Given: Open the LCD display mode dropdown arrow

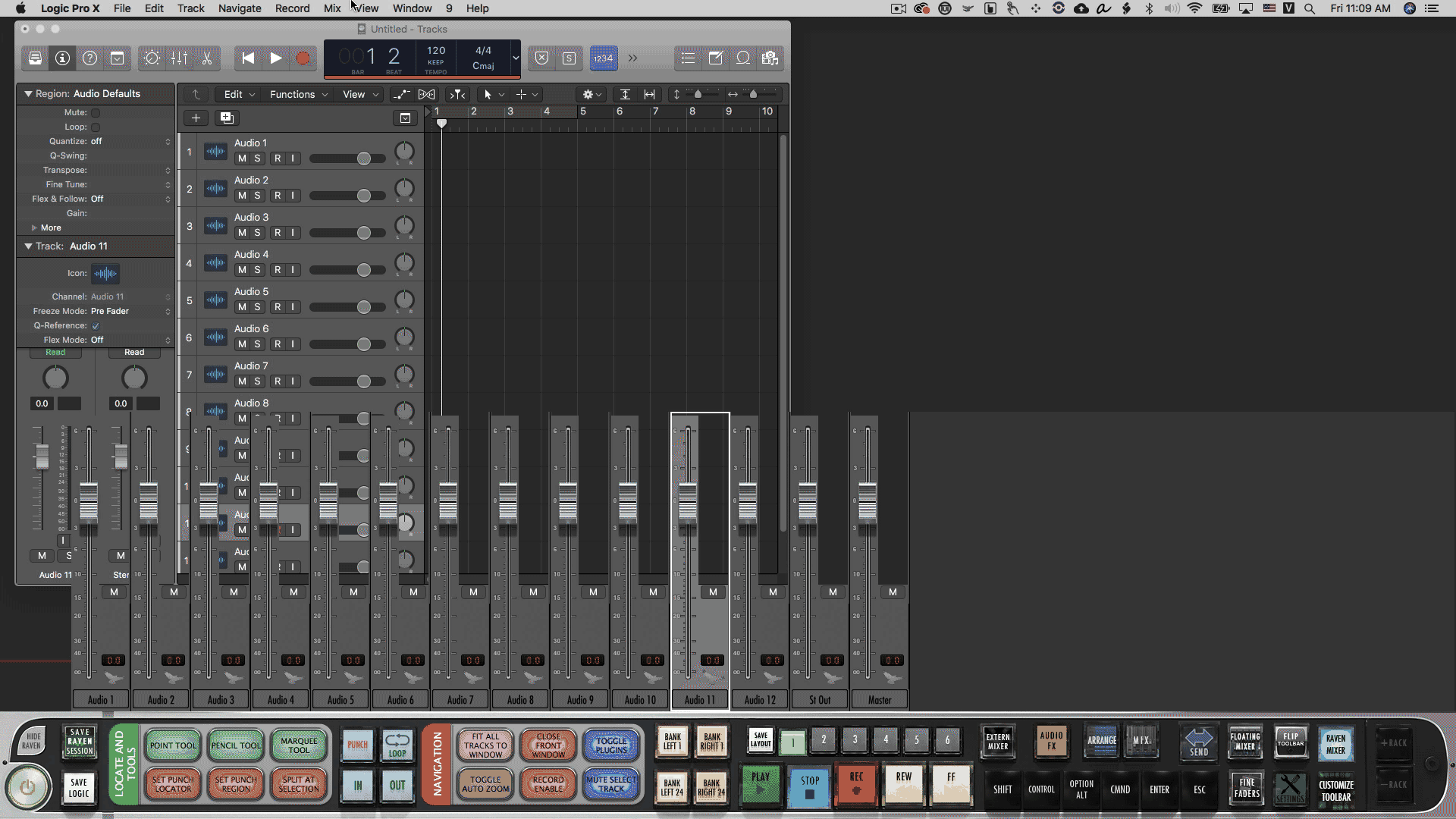Looking at the screenshot, I should click(x=516, y=58).
